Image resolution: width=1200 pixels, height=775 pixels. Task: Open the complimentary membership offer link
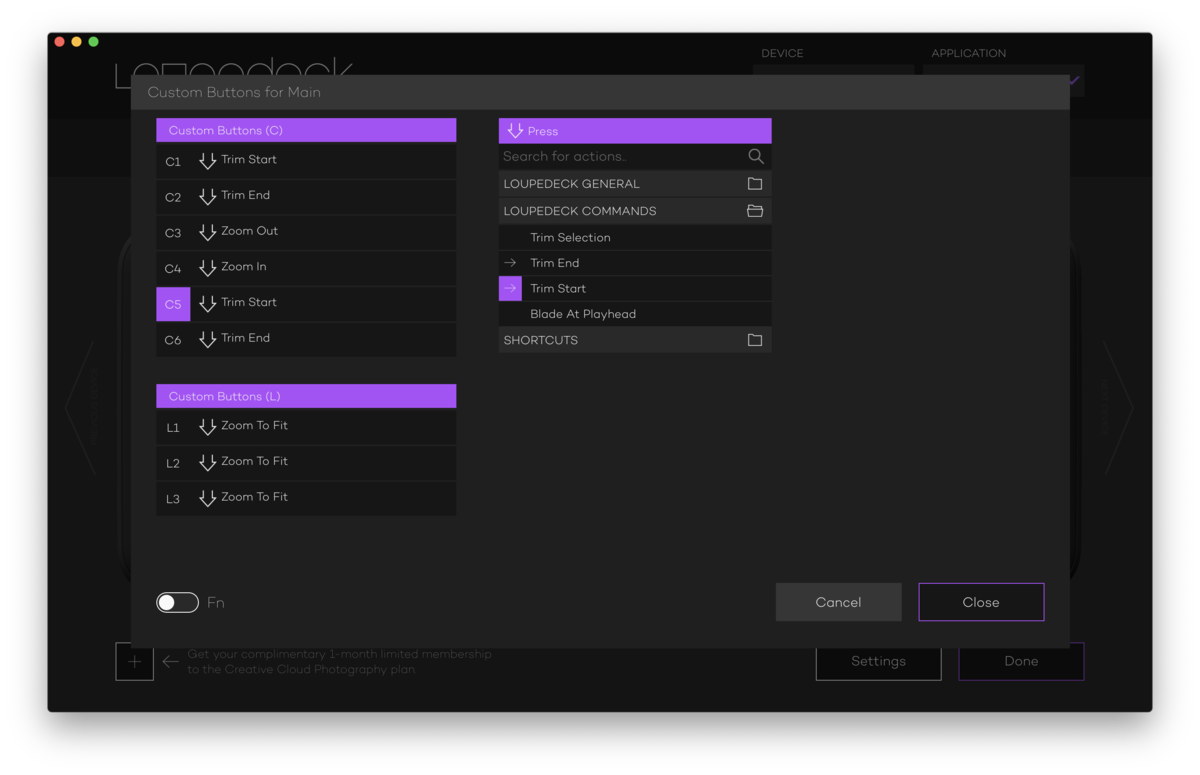pos(339,661)
